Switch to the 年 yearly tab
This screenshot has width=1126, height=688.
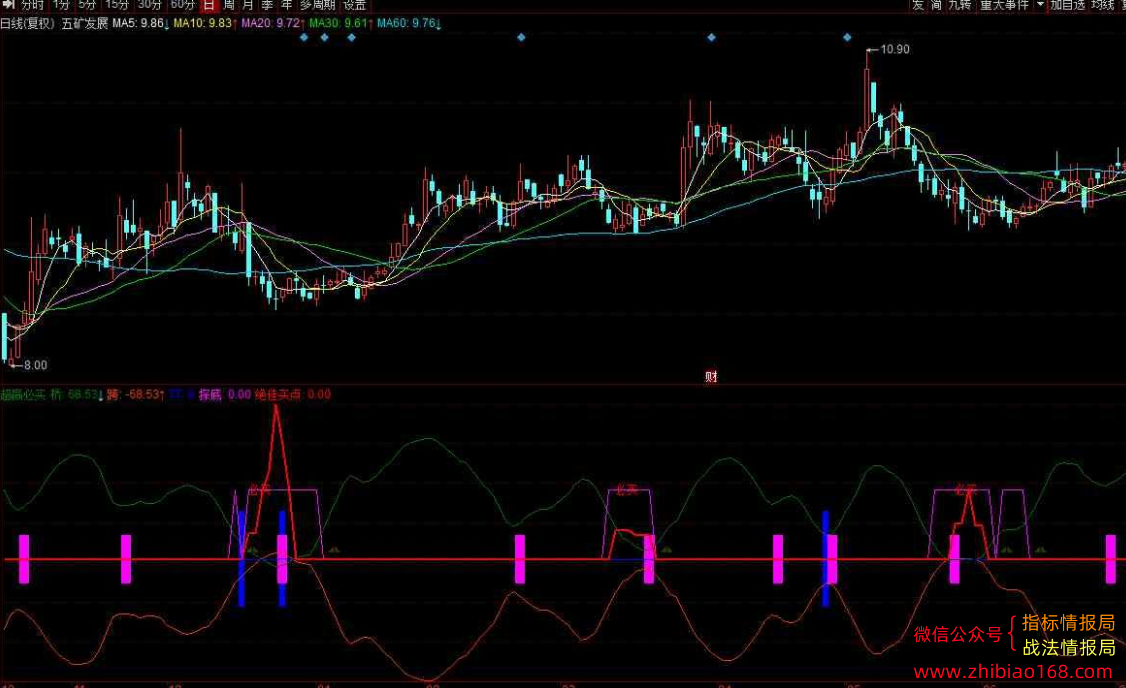(x=287, y=4)
